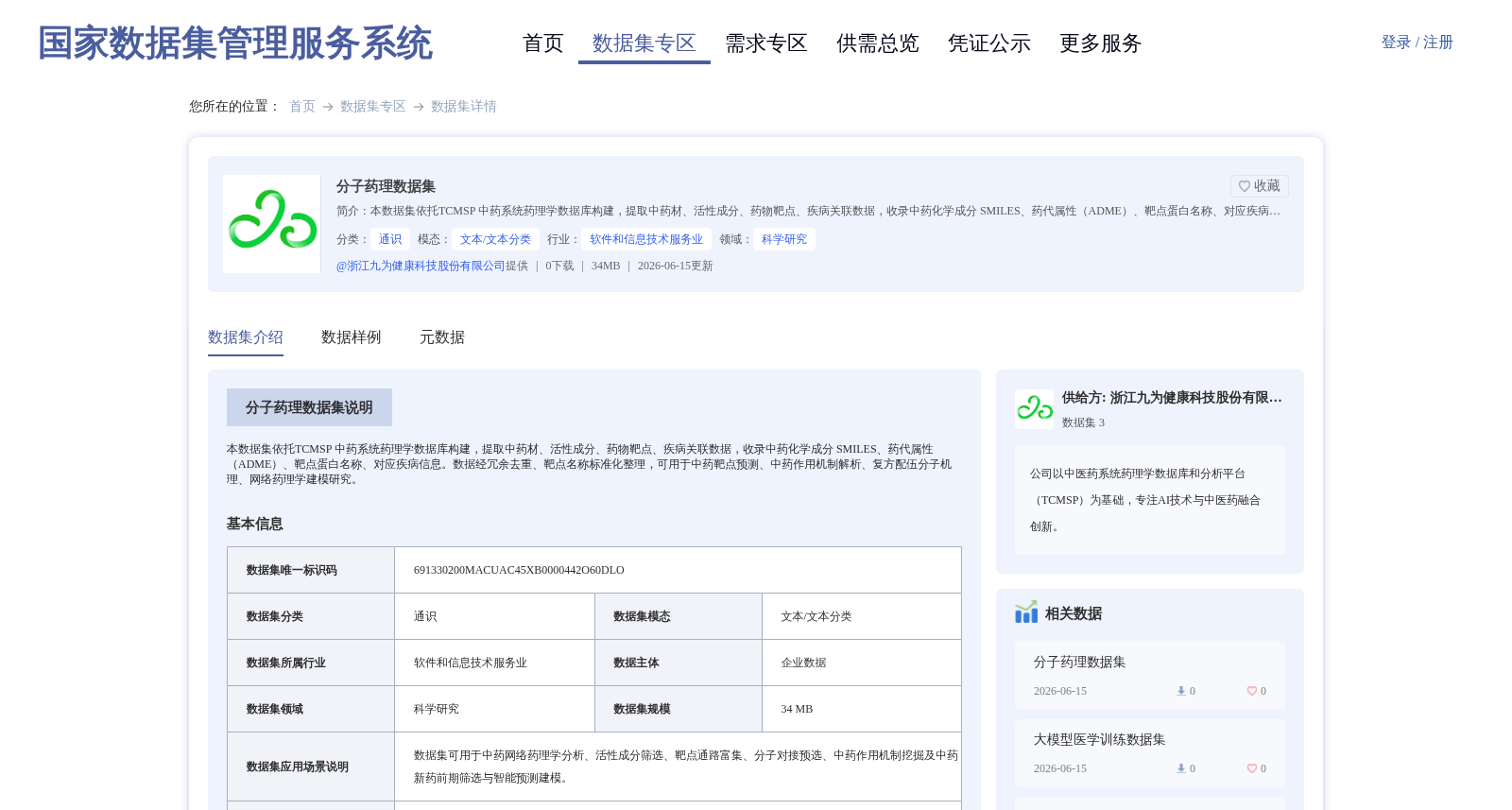Click the 软件和信息技术服务业 industry tag
Screen dimensions: 1512x810
pos(646,239)
